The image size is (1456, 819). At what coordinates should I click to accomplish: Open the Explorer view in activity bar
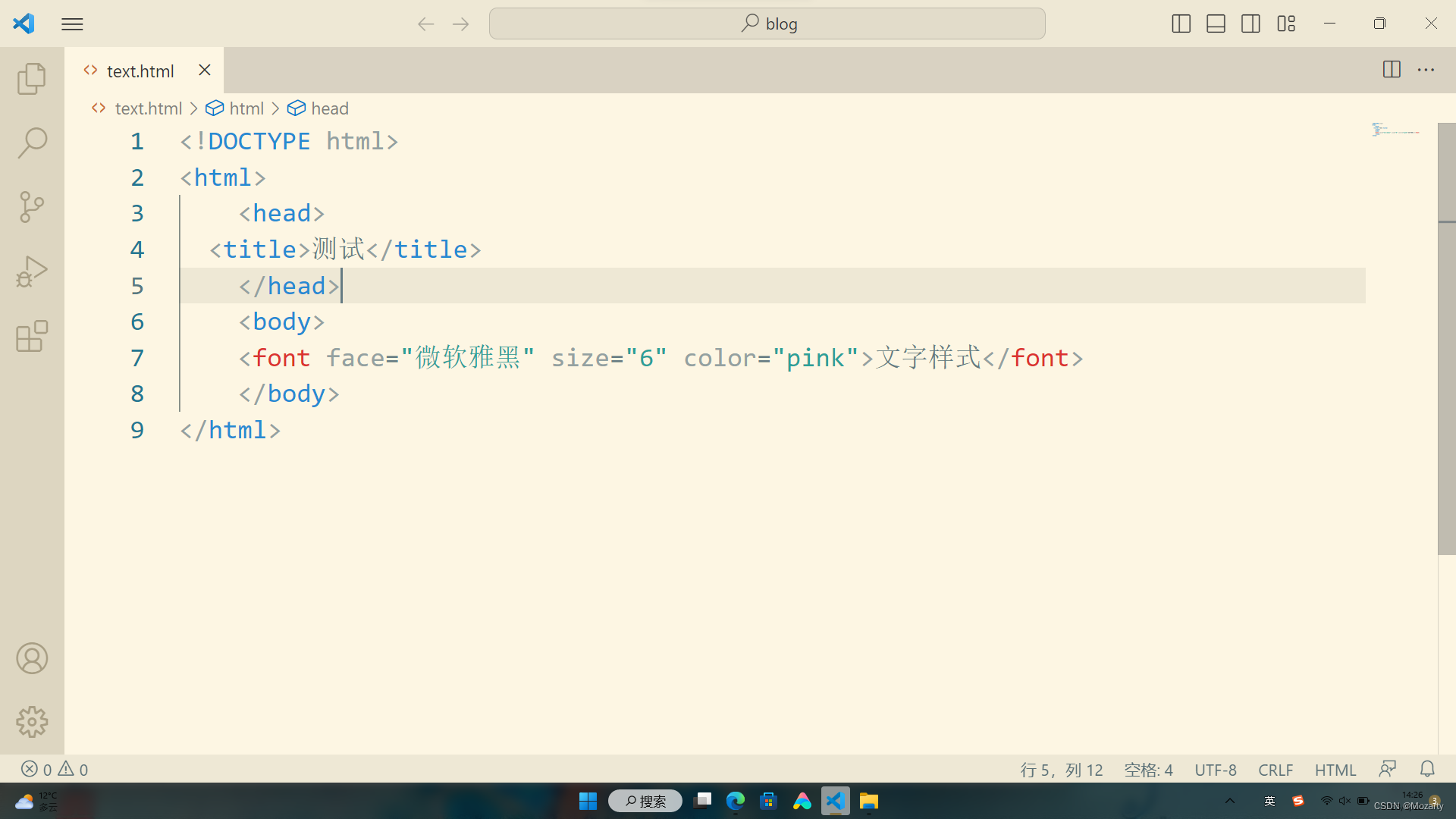[32, 78]
